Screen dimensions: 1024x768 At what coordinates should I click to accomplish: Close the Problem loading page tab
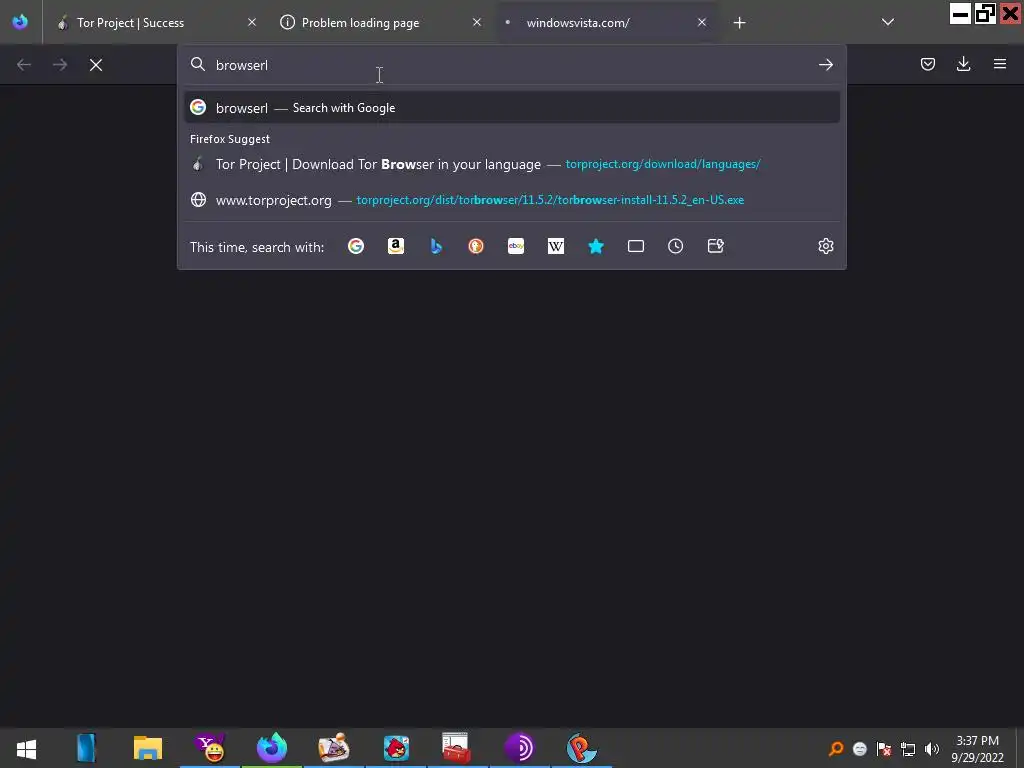click(477, 22)
